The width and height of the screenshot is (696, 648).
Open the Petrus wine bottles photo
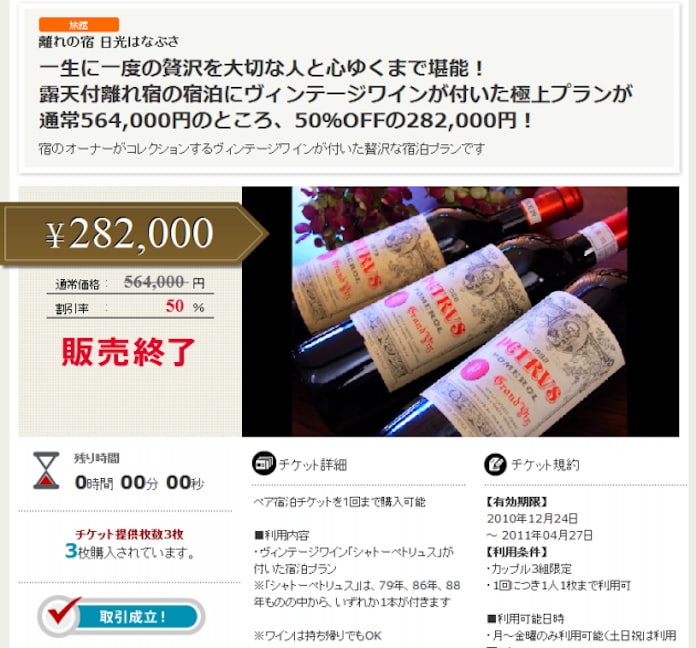coord(460,312)
